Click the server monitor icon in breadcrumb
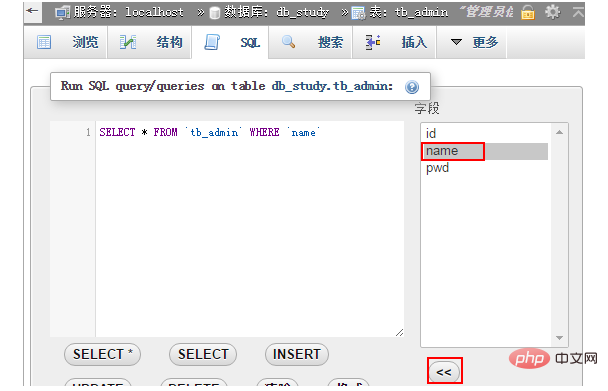 pyautogui.click(x=62, y=13)
